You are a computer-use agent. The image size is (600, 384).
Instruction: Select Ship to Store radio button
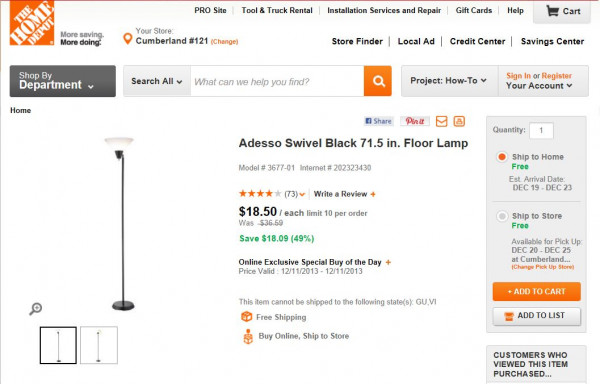[502, 216]
